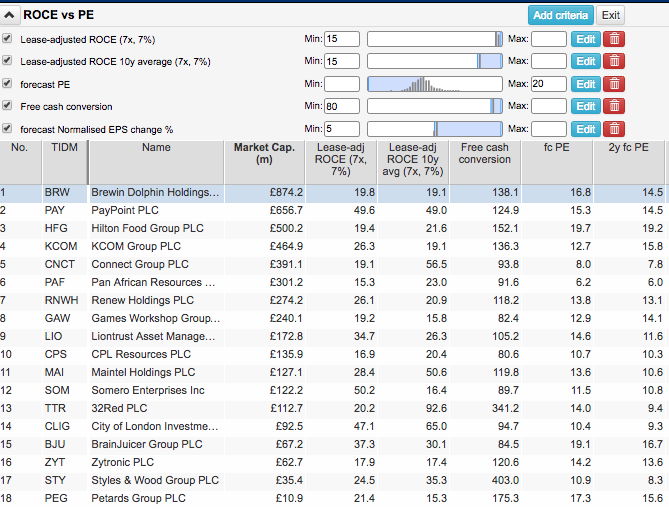
Task: Click the Lease-adjusted ROCE (7x, 7%) range slider
Action: tap(435, 39)
